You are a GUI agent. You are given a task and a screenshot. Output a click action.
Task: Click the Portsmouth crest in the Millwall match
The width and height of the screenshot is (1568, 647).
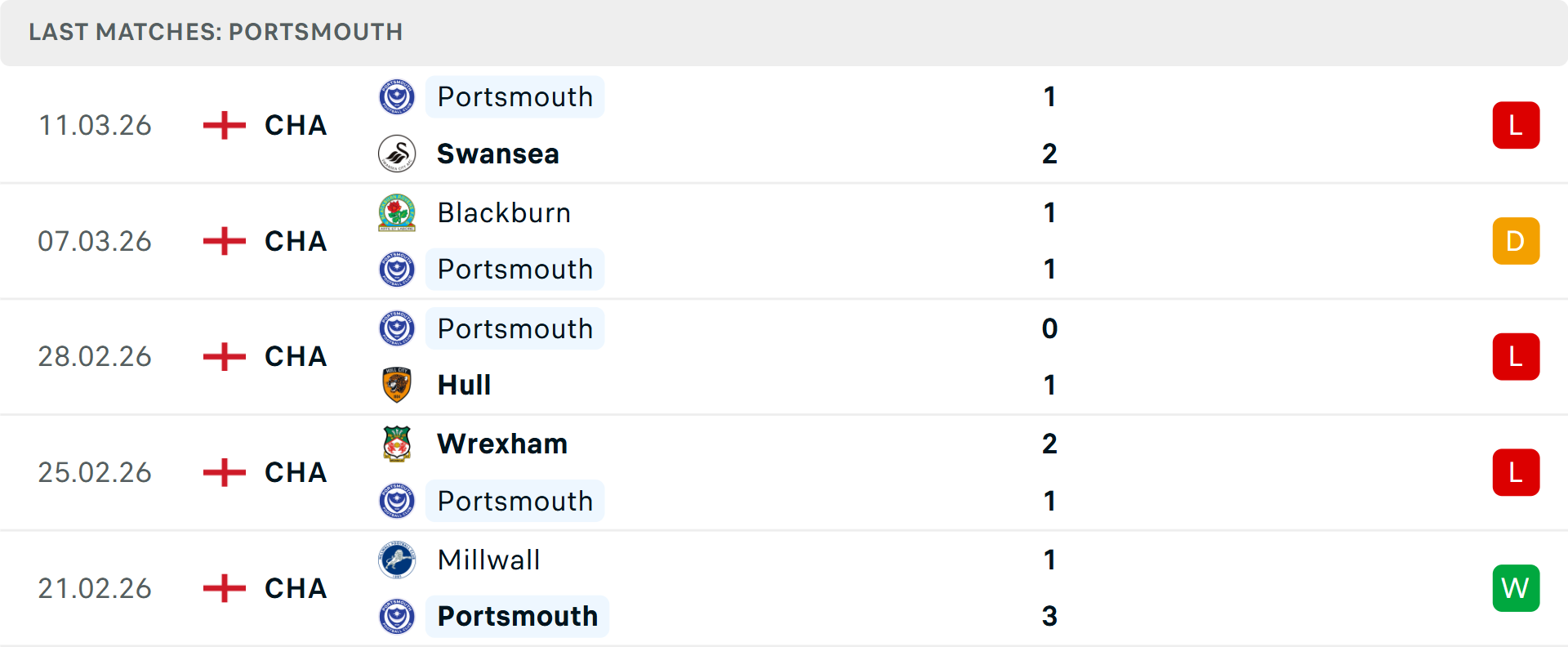(398, 617)
